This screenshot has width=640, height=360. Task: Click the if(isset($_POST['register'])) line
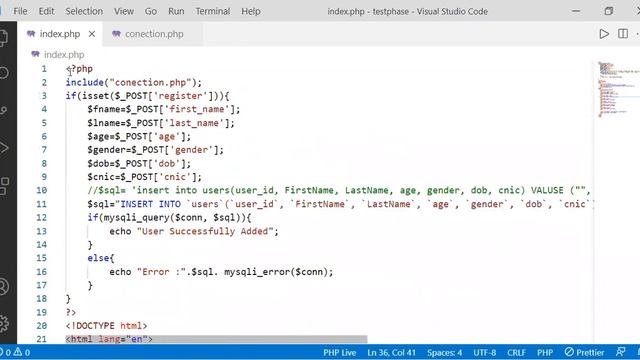[x=147, y=96]
